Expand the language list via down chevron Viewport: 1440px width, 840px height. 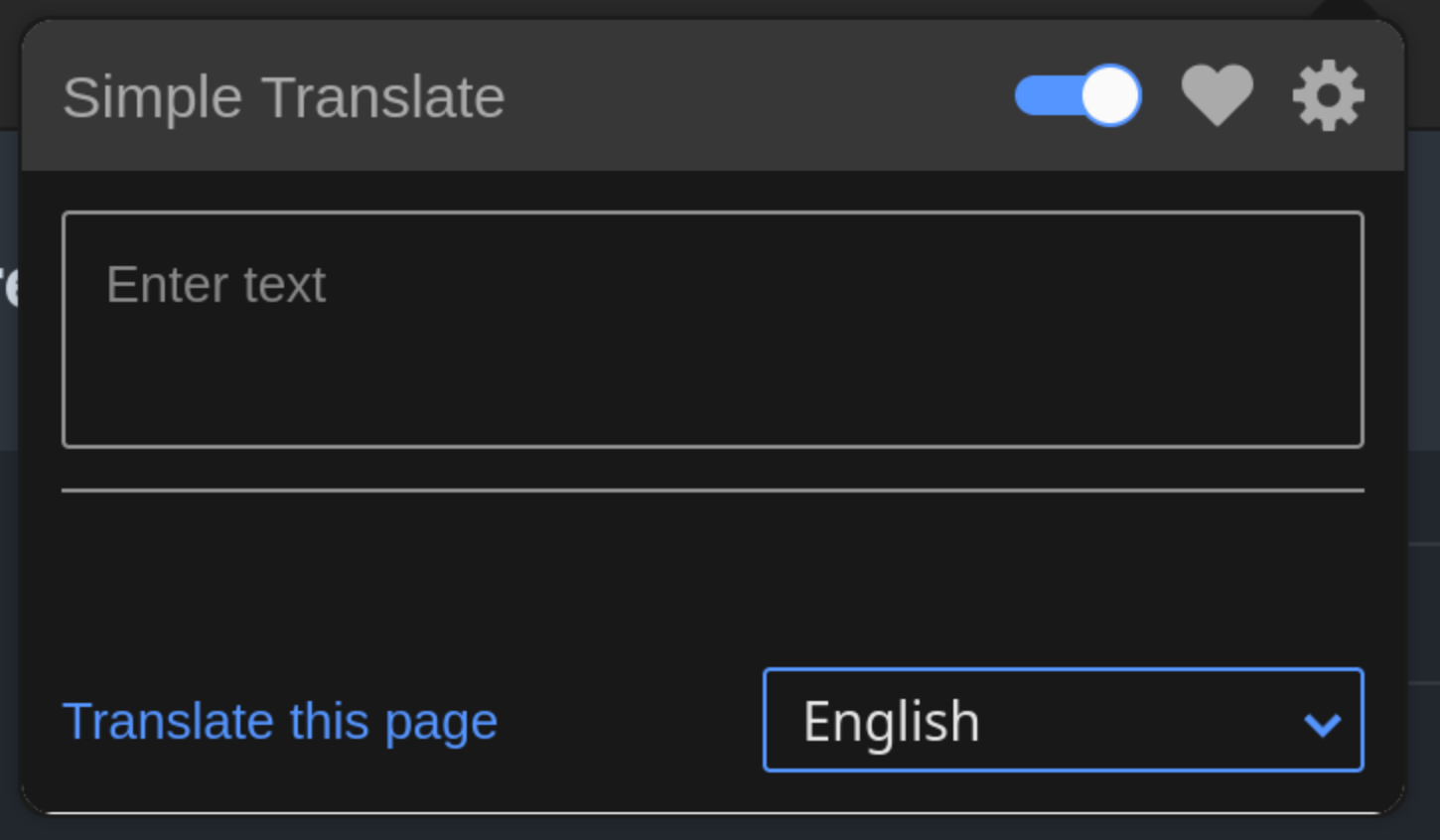[1322, 724]
